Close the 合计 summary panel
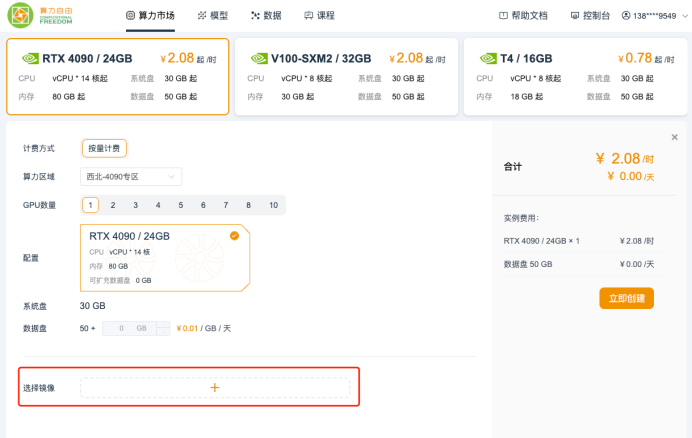 674,137
